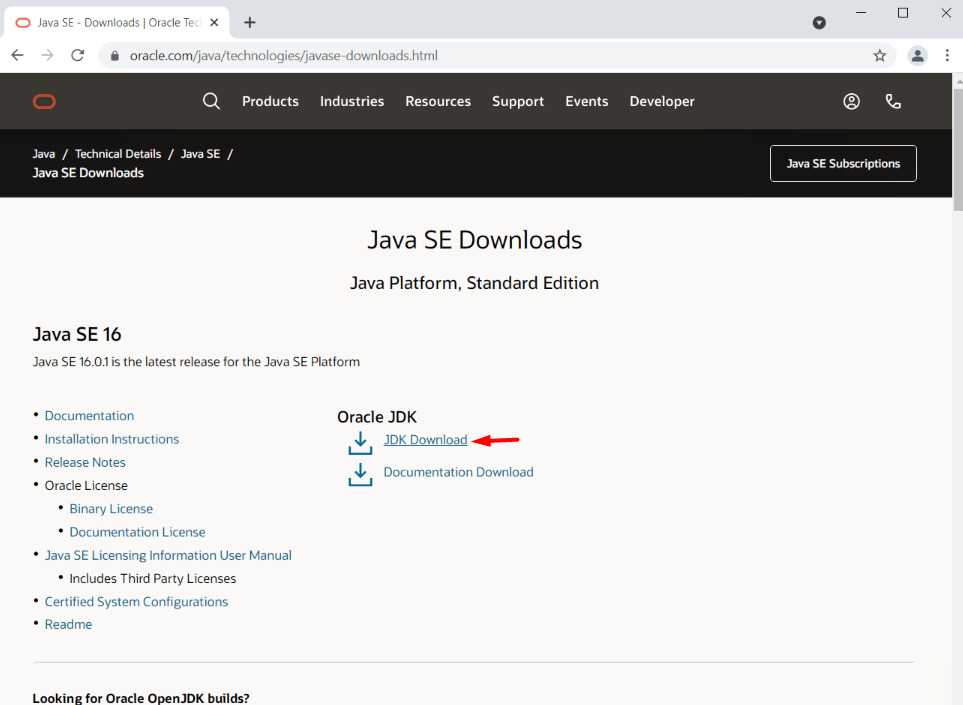Click the 'Java Platform, Standard Edition' subtitle

click(474, 283)
